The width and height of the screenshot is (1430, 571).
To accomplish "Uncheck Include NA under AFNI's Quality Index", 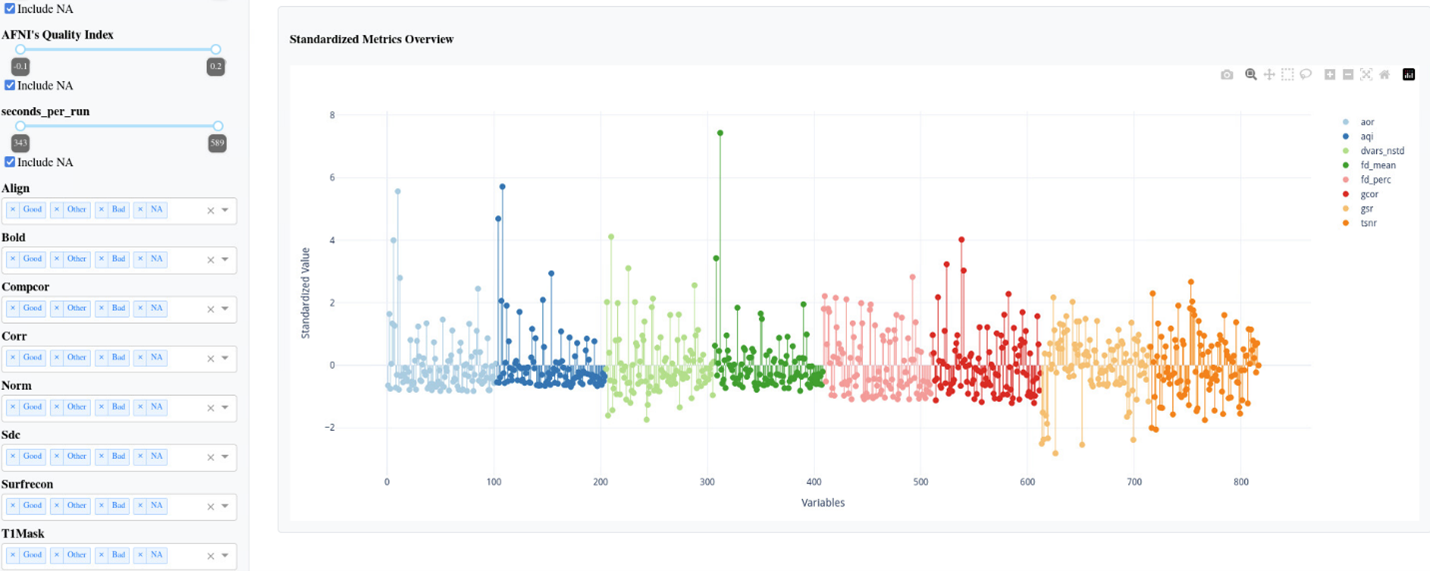I will [x=10, y=86].
